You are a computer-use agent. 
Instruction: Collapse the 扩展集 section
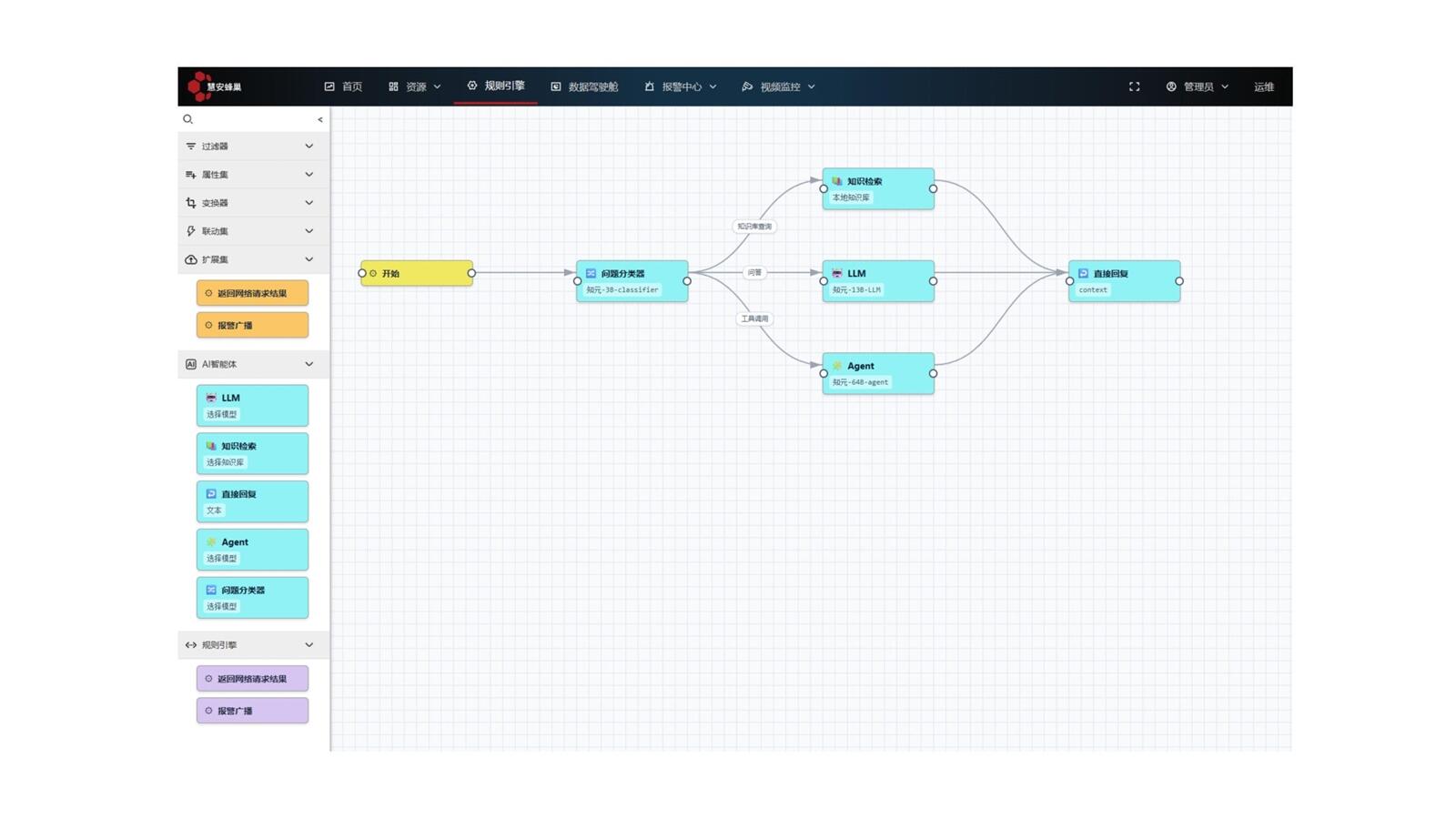coord(308,259)
